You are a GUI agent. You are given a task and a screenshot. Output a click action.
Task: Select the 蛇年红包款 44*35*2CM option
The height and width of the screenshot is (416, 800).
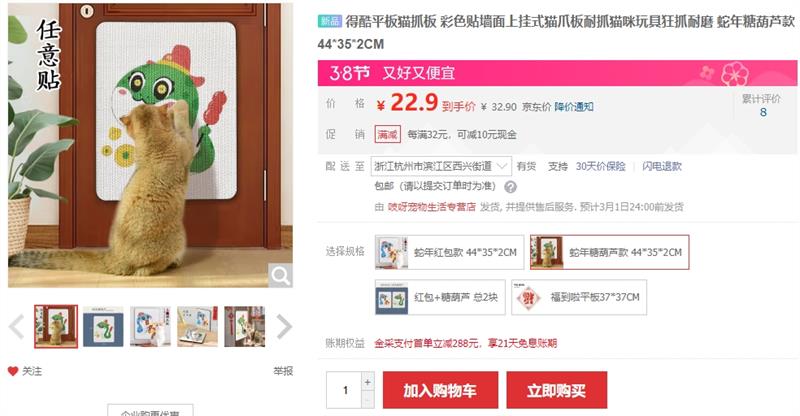tap(449, 252)
